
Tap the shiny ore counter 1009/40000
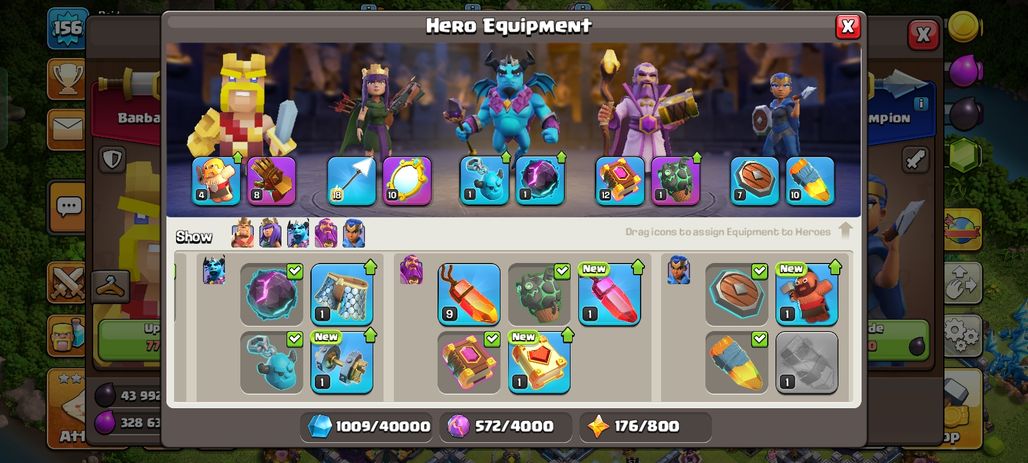pos(366,426)
